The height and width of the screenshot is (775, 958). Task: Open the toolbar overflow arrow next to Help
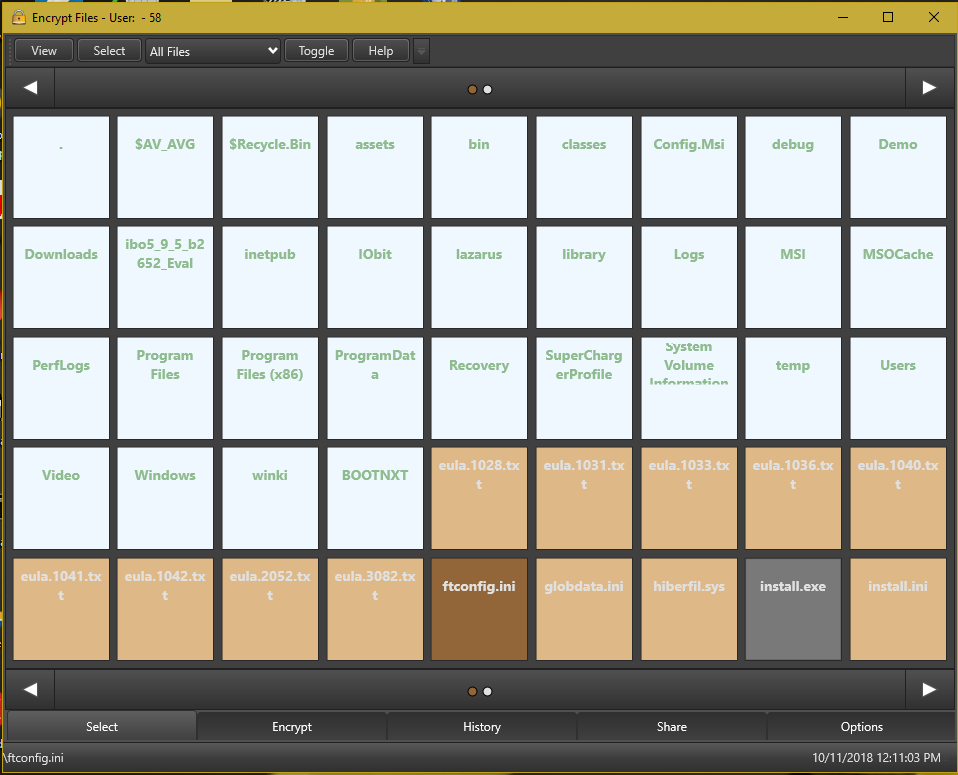(421, 51)
